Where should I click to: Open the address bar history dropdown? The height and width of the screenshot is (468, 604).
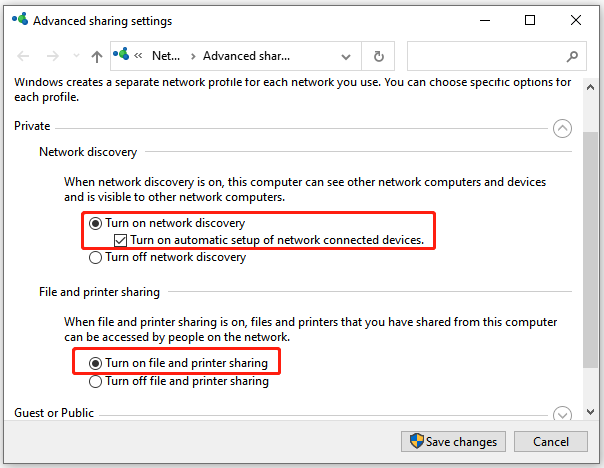click(x=346, y=57)
